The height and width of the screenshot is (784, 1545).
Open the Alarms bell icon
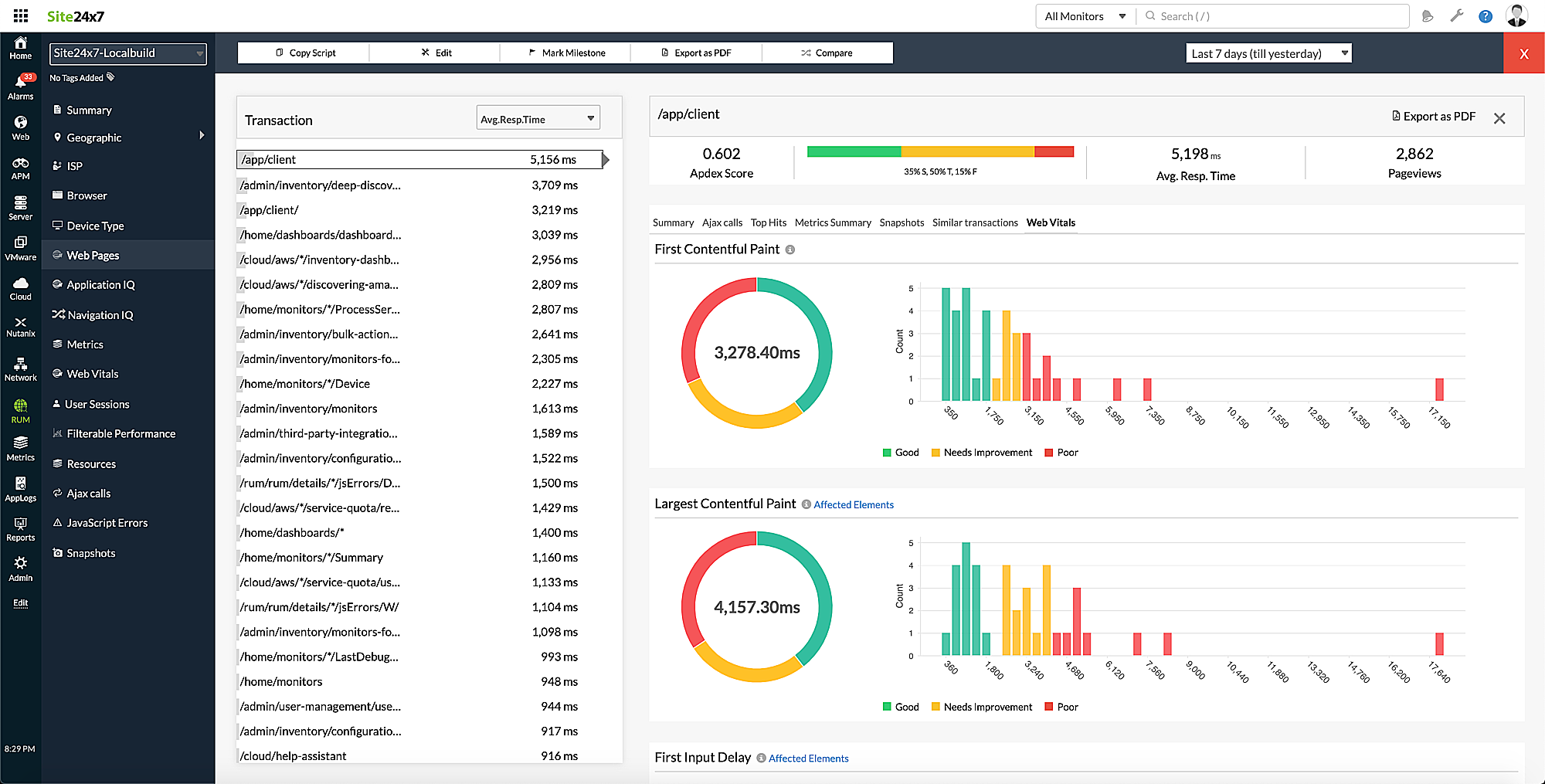click(x=20, y=83)
